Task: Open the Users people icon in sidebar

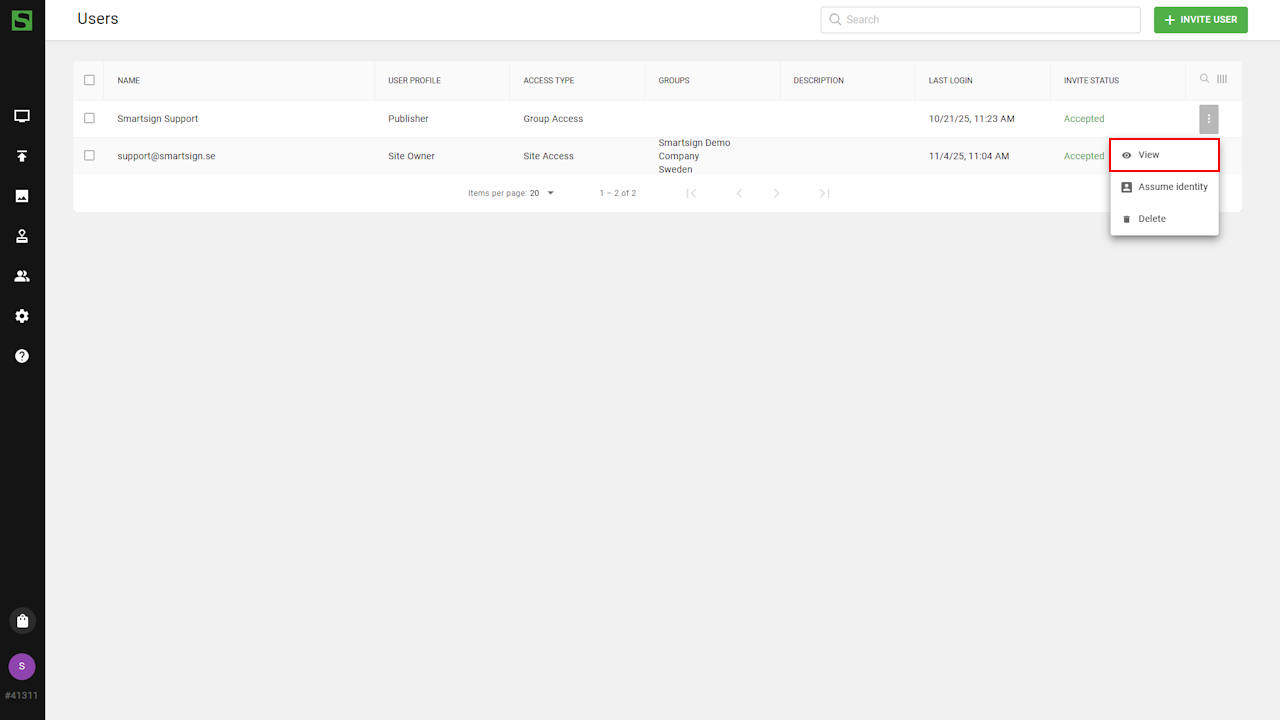Action: pyautogui.click(x=22, y=276)
